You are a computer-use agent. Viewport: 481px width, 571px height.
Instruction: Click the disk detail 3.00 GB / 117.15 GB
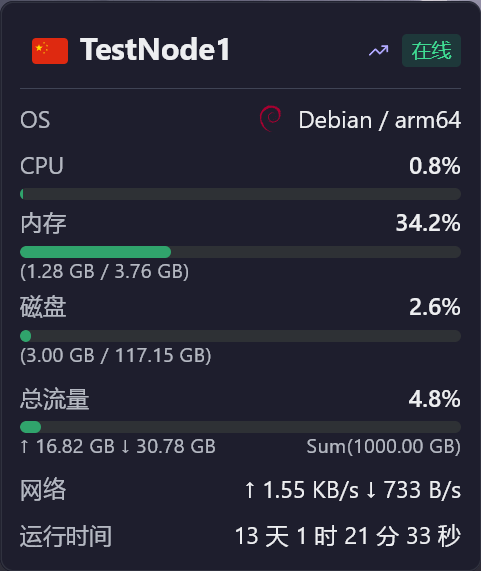(116, 355)
